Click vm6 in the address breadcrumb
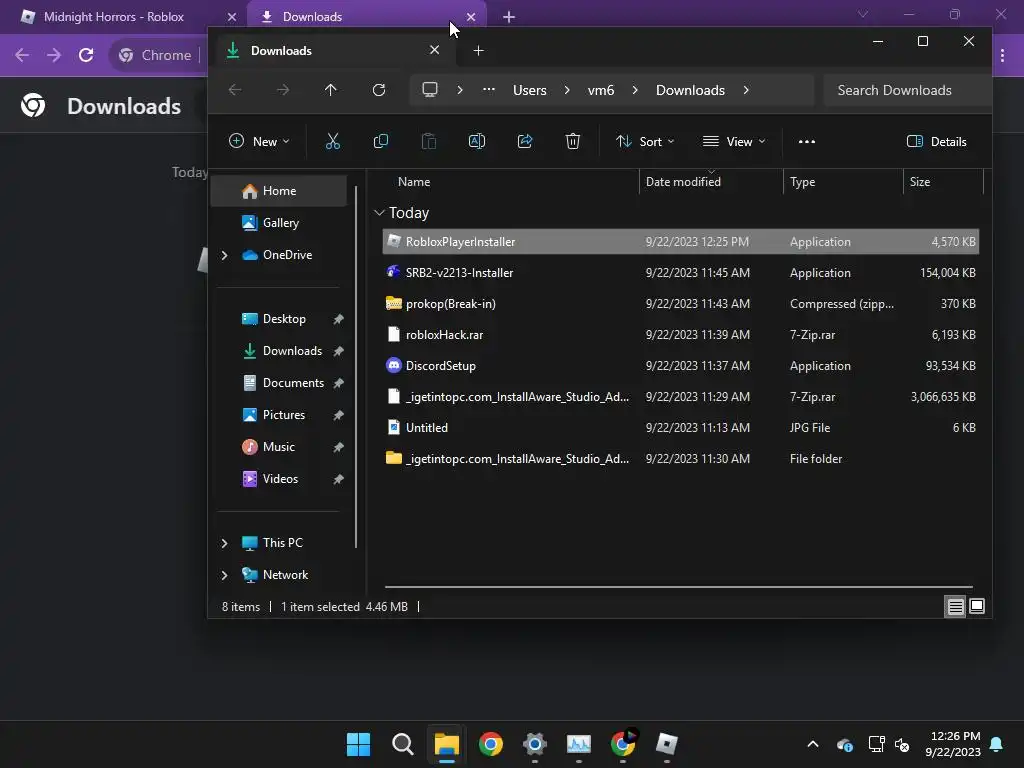Image resolution: width=1024 pixels, height=768 pixels. coord(601,90)
